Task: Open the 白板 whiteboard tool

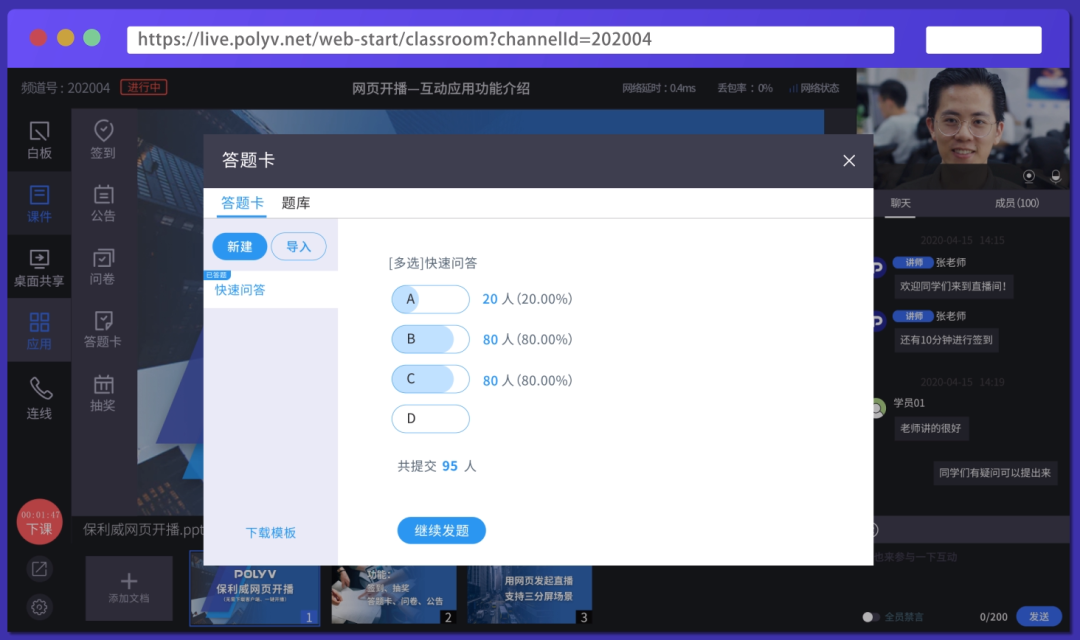Action: pos(39,138)
